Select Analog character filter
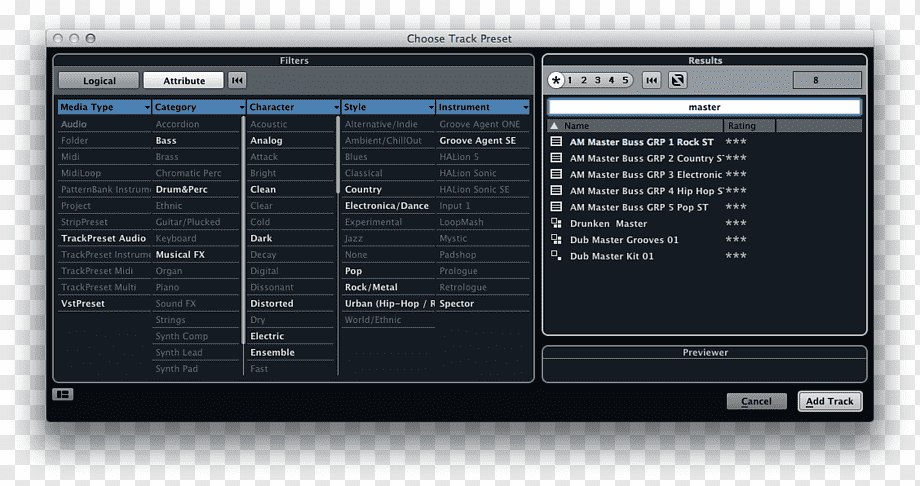Image resolution: width=920 pixels, height=486 pixels. pos(266,140)
